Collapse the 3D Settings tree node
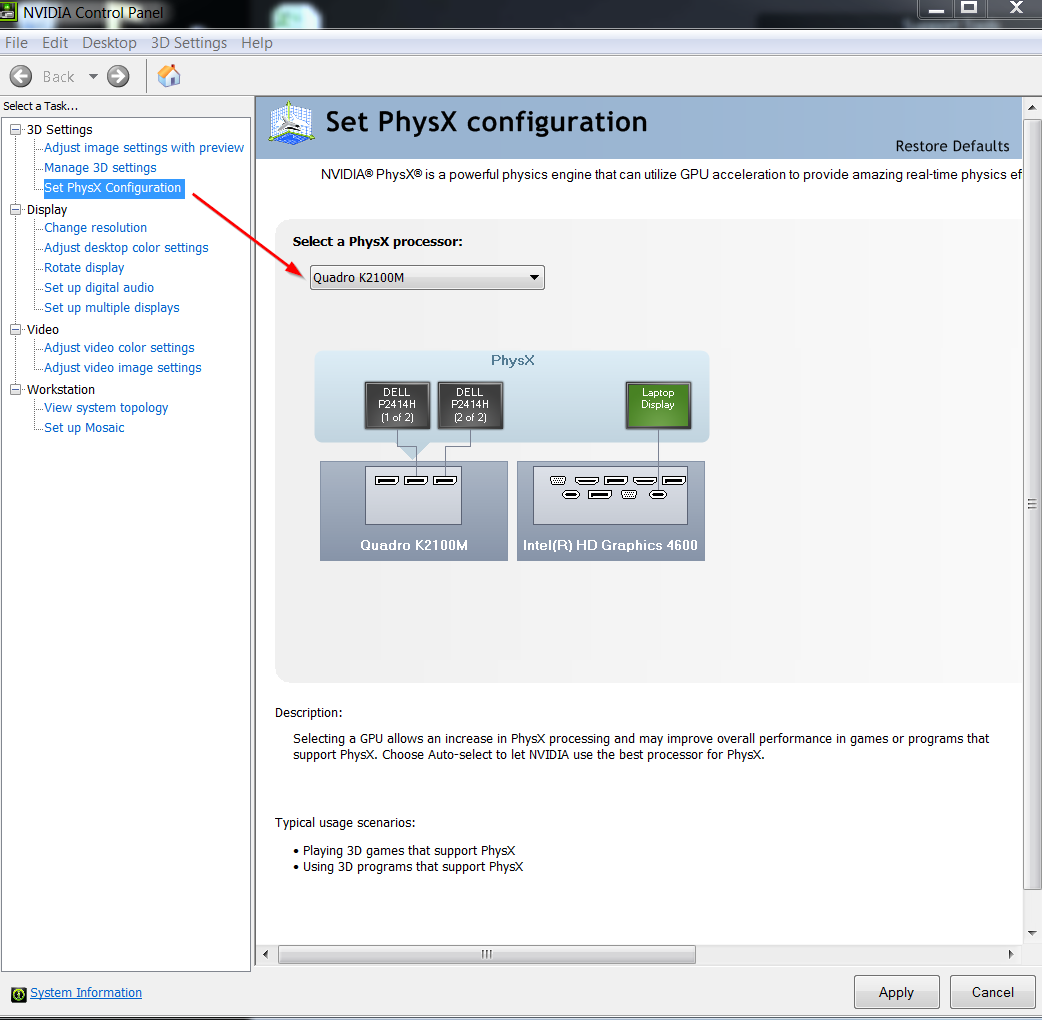The height and width of the screenshot is (1020, 1042). [x=15, y=130]
